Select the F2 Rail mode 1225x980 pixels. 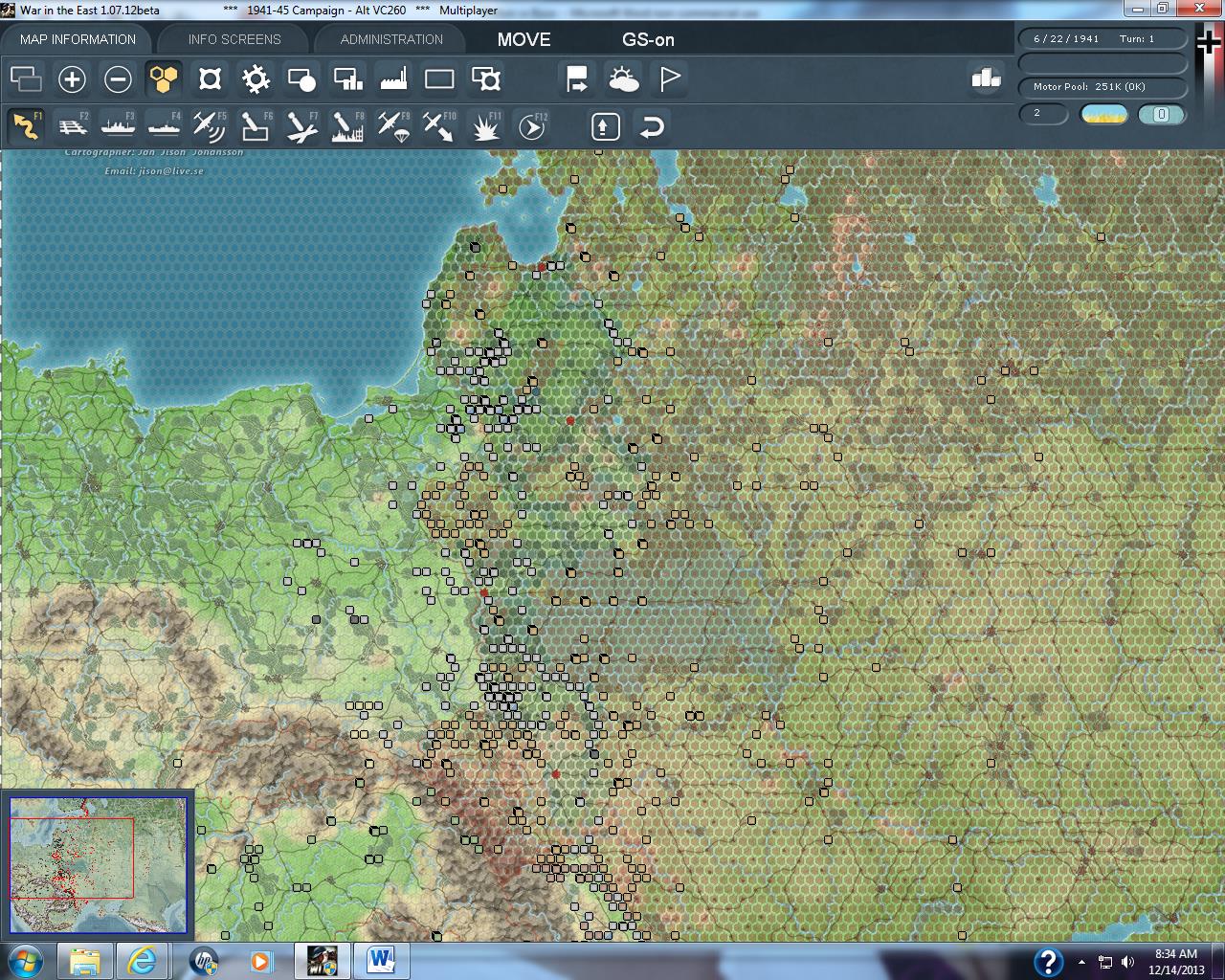(72, 126)
